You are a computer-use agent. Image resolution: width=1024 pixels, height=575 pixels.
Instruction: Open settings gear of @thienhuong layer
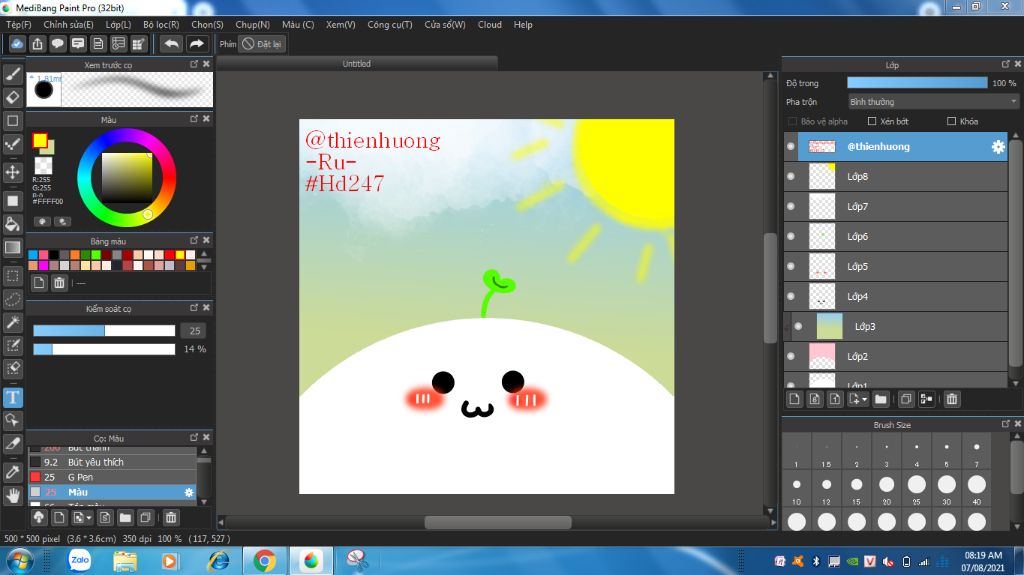[x=998, y=147]
